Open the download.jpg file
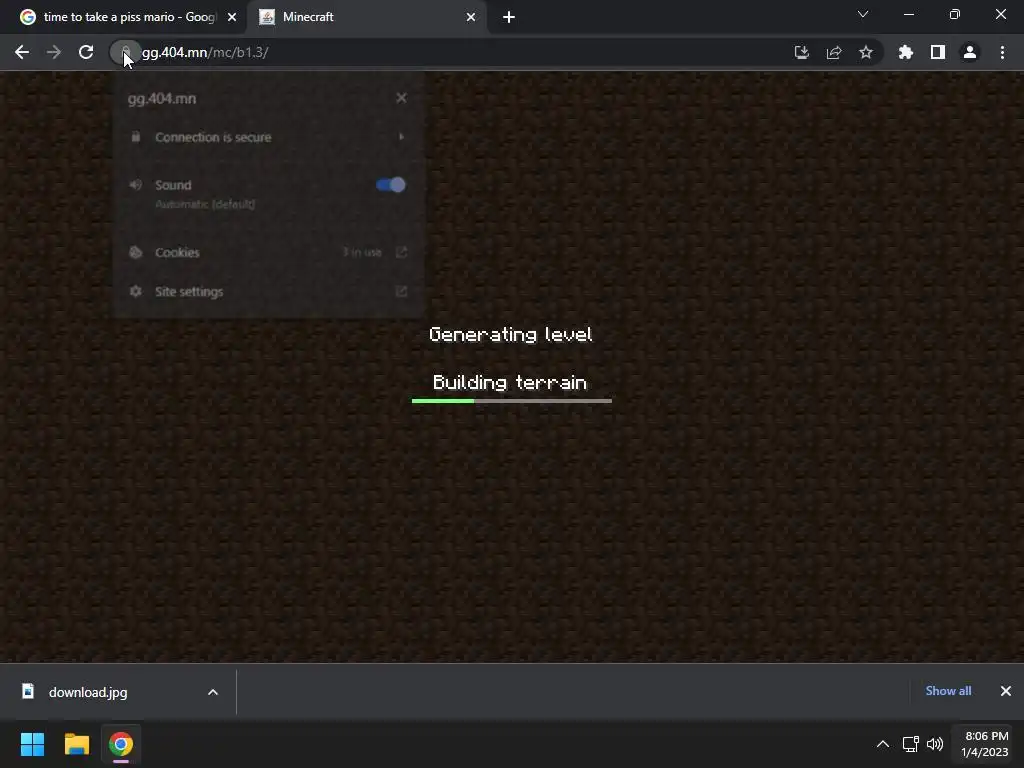The image size is (1024, 768). [88, 692]
